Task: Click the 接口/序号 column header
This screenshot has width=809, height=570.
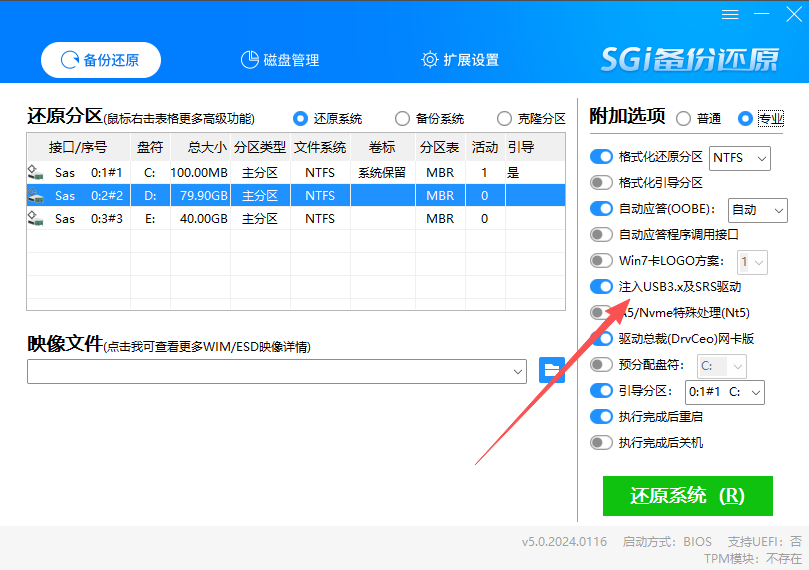Action: coord(78,148)
